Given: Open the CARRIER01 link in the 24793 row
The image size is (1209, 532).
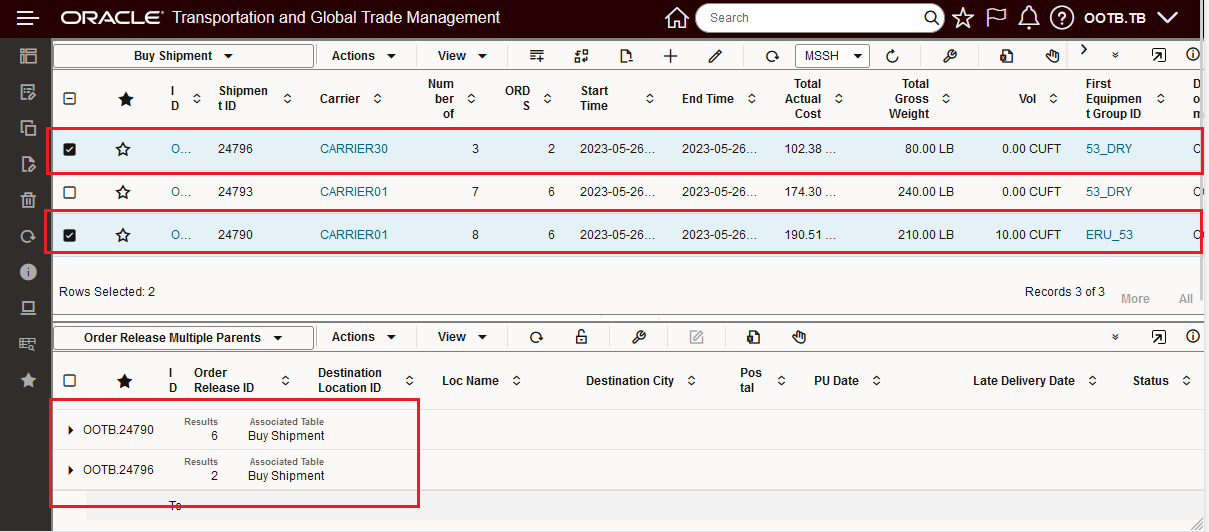Looking at the screenshot, I should (x=354, y=191).
